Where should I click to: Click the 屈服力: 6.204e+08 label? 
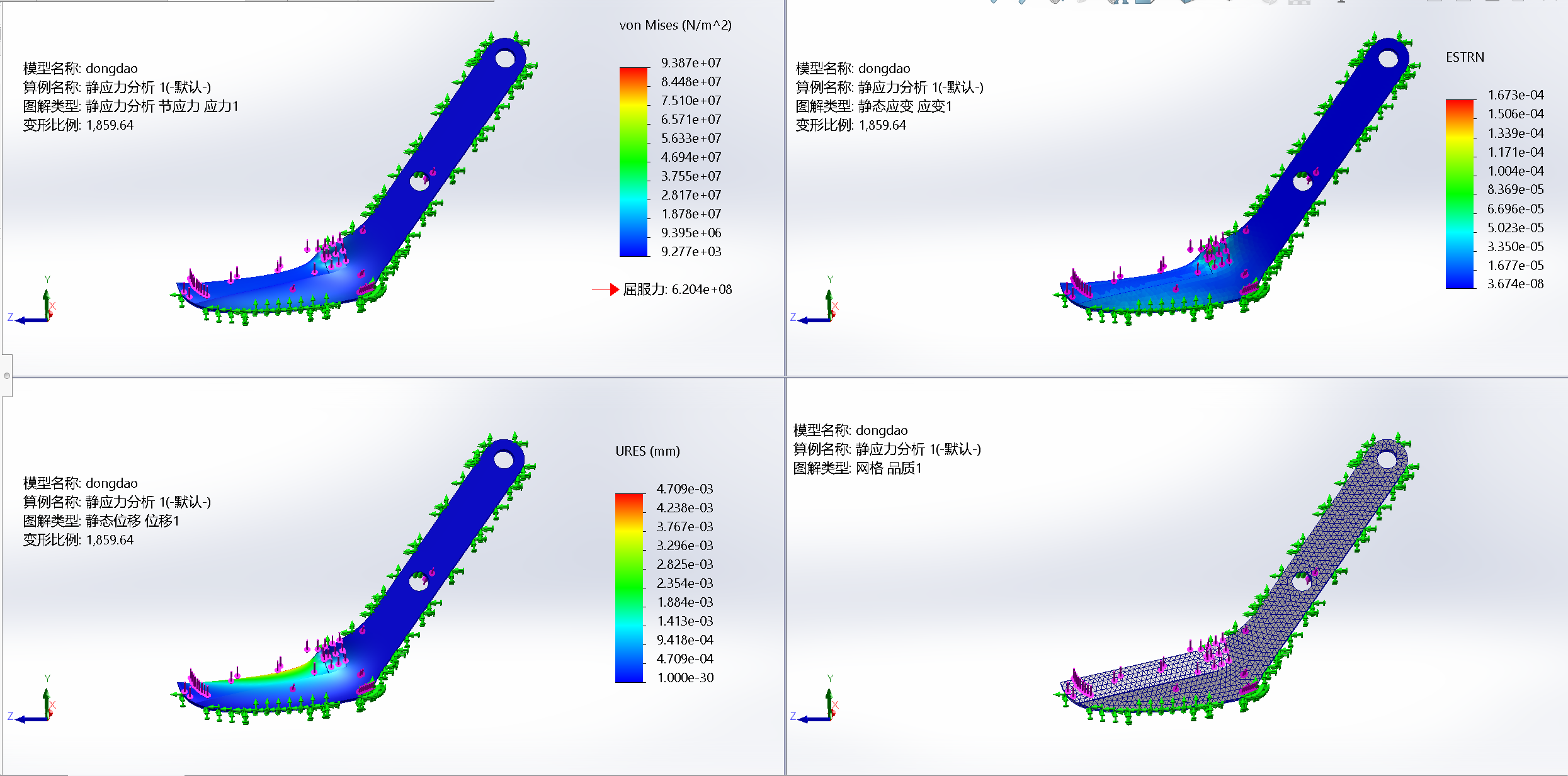coord(678,290)
